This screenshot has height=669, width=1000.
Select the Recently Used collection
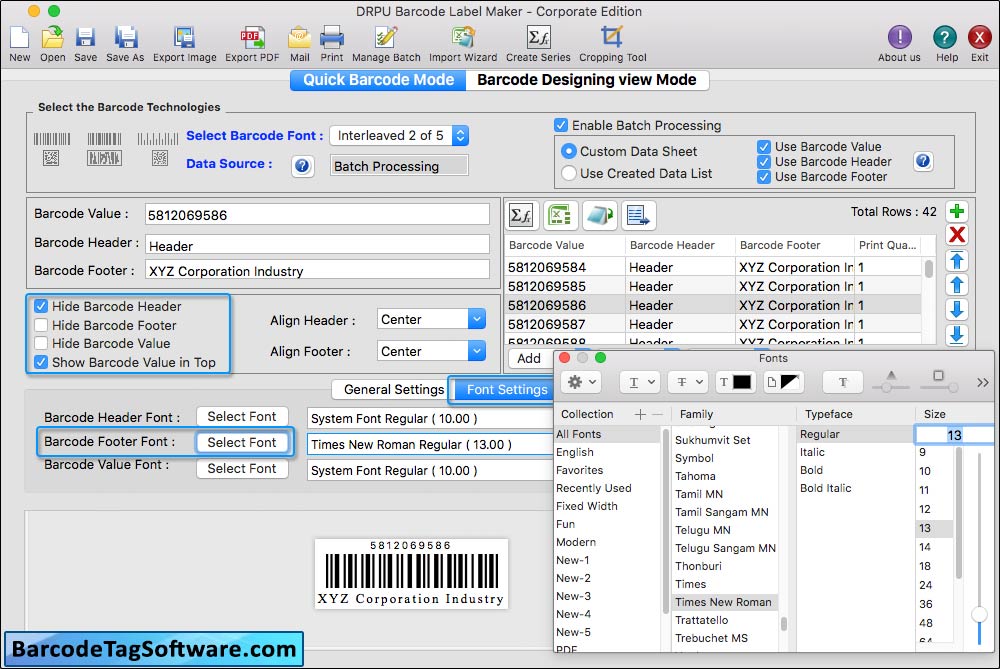point(593,488)
